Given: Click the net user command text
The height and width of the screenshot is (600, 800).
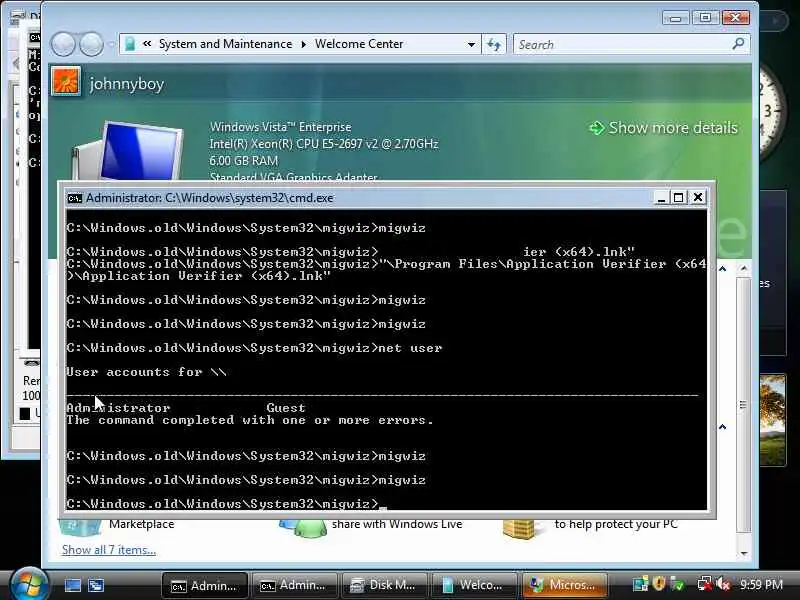Looking at the screenshot, I should click(410, 348).
